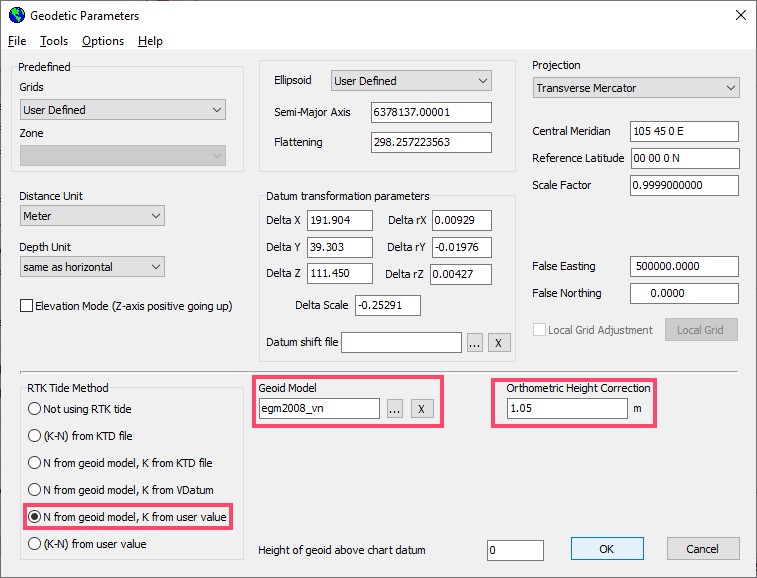
Task: Click the Local Grid button
Action: point(701,330)
